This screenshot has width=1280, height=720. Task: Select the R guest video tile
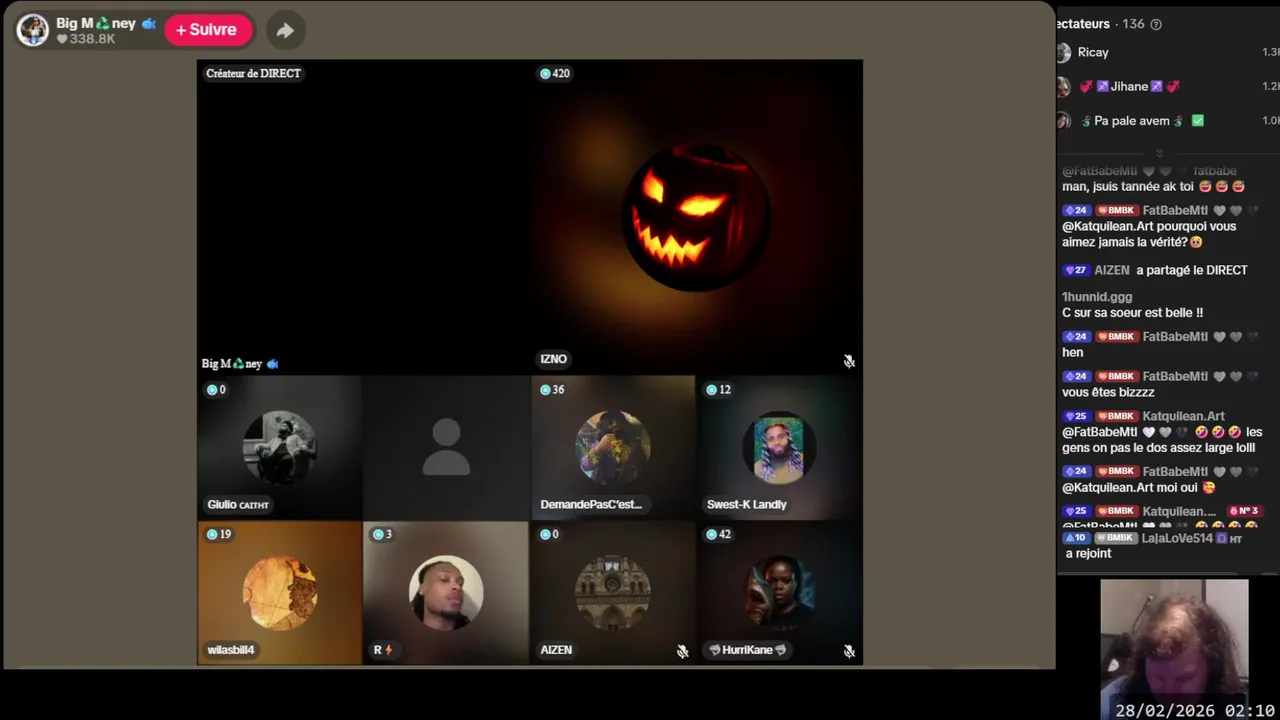[446, 593]
